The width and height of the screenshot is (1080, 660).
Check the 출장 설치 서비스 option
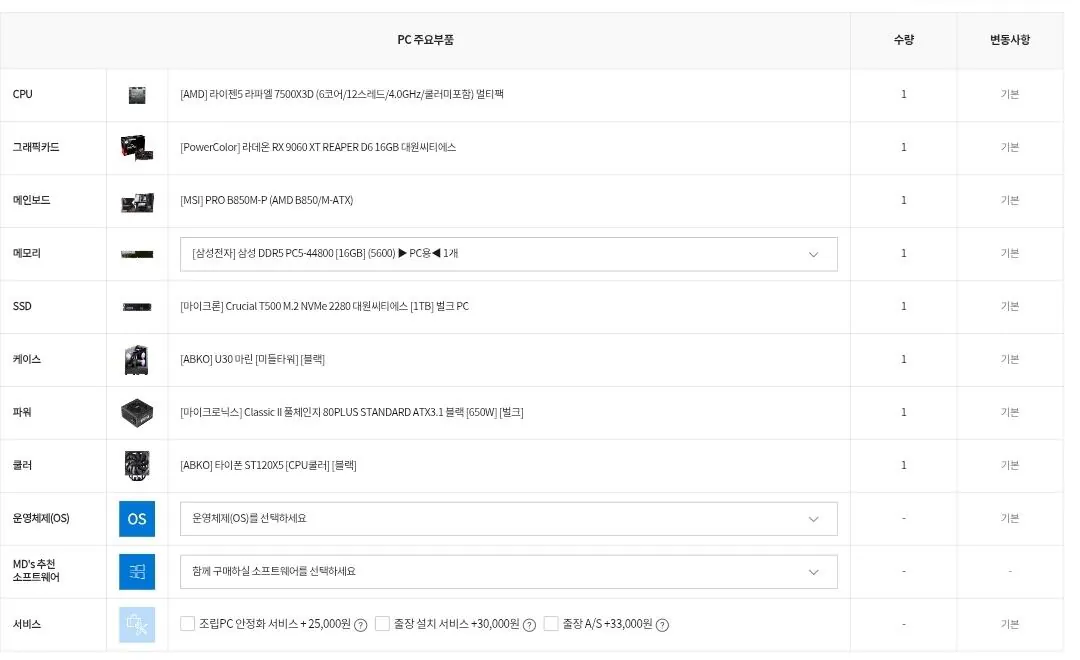coord(382,624)
